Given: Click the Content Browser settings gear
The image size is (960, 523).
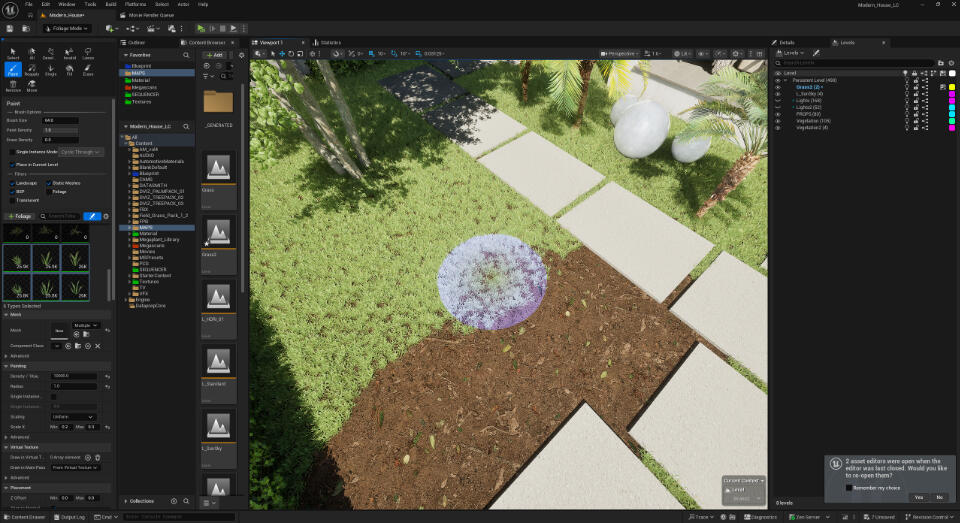Looking at the screenshot, I should click(x=241, y=55).
